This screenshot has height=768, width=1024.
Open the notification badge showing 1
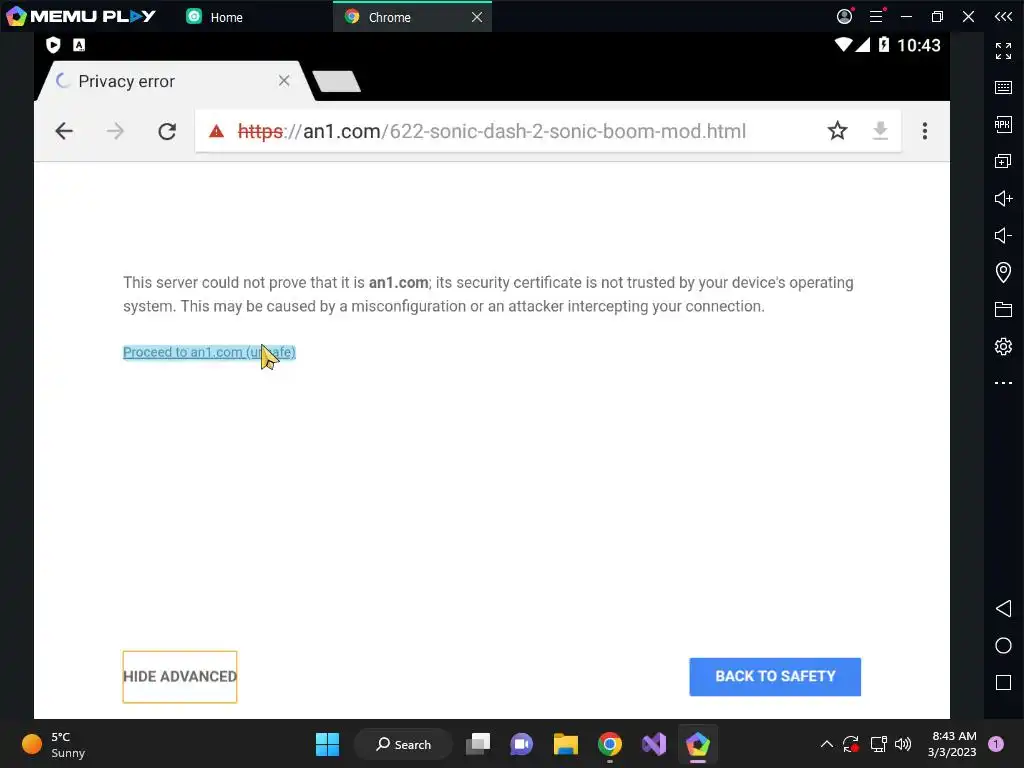[996, 744]
